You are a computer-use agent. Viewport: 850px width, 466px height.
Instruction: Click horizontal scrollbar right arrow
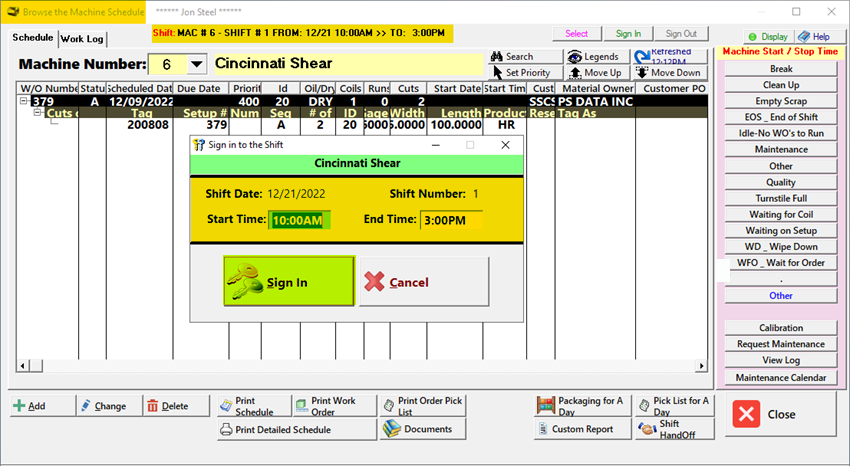click(701, 366)
